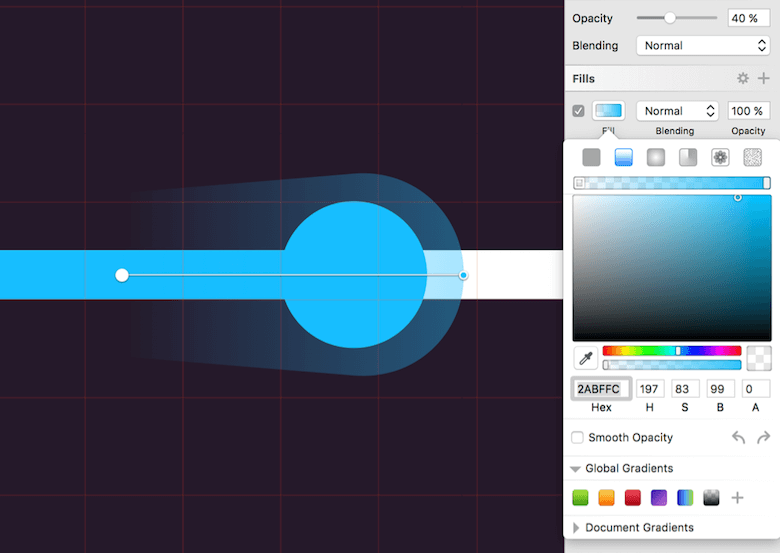Collapse the Global Gradients section

(x=576, y=469)
